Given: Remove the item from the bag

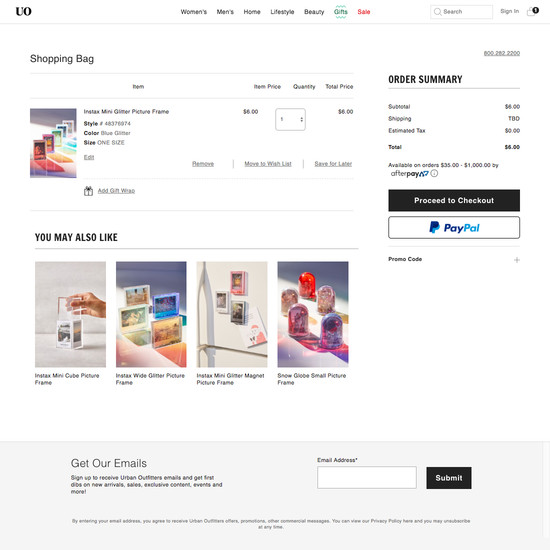Looking at the screenshot, I should (203, 164).
